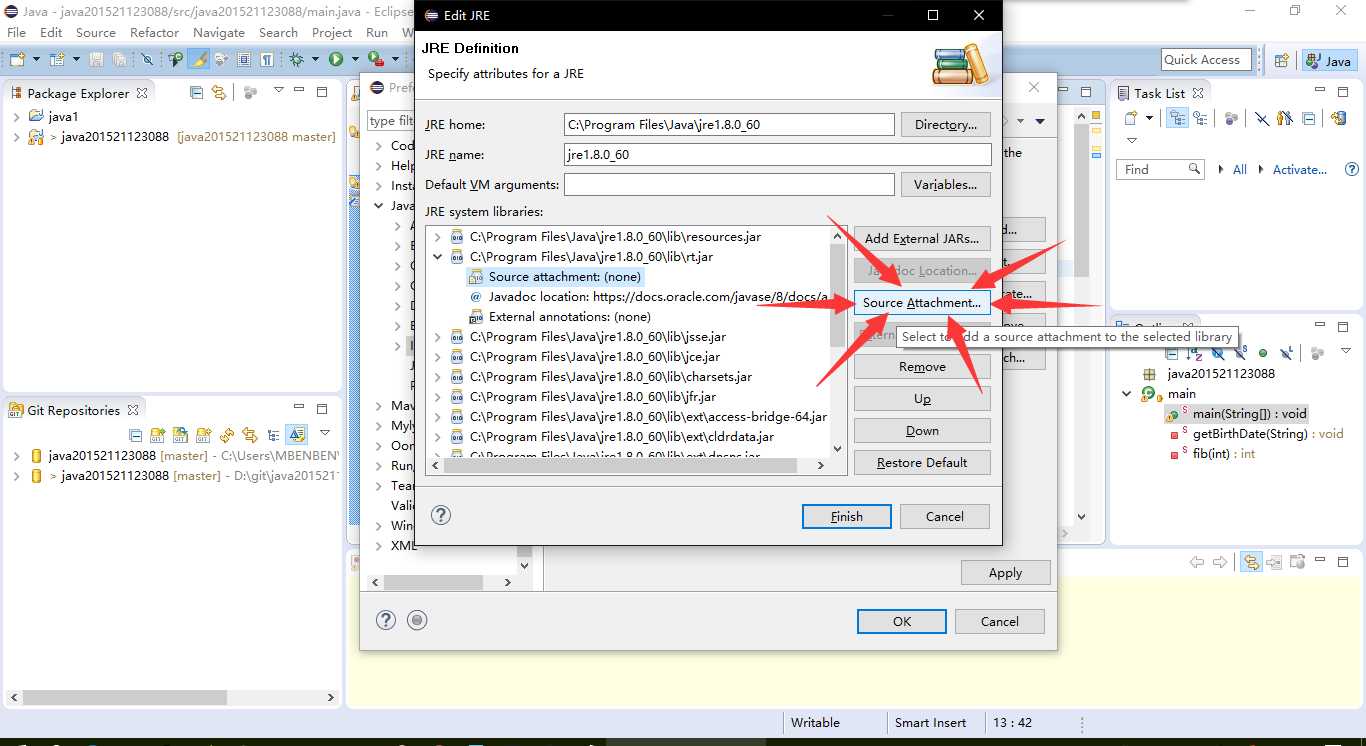Viewport: 1366px width, 746px height.
Task: Click Create New Git Repository icon
Action: point(203,435)
